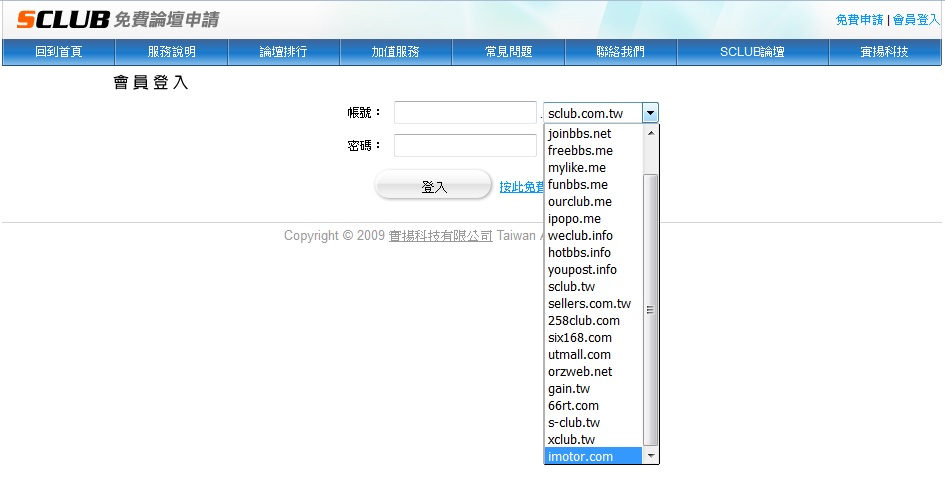Open the 服務說明 menu item
Viewport: 945px width, 502px height.
[x=172, y=52]
